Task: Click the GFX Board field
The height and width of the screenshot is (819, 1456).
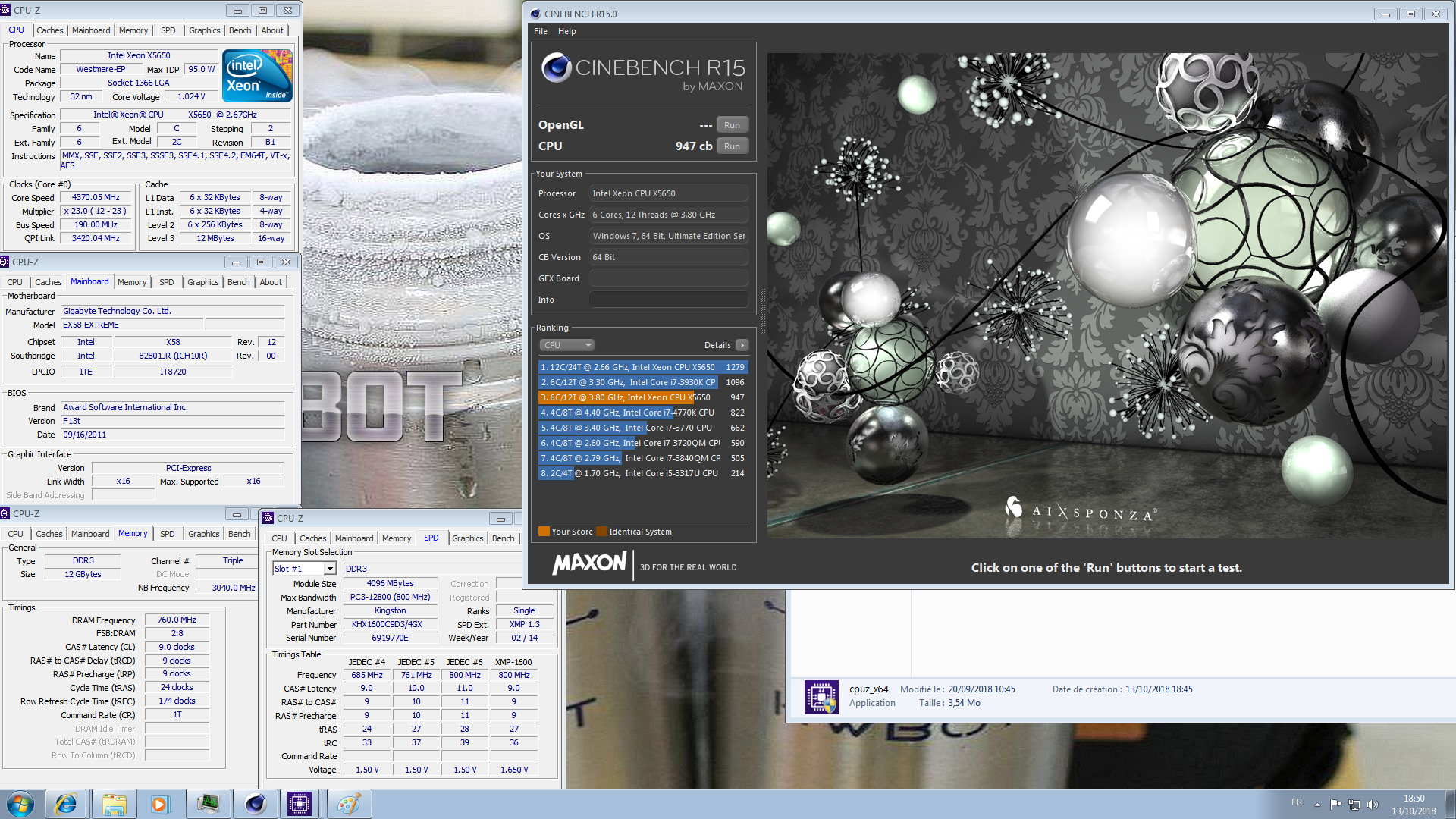Action: tap(669, 278)
